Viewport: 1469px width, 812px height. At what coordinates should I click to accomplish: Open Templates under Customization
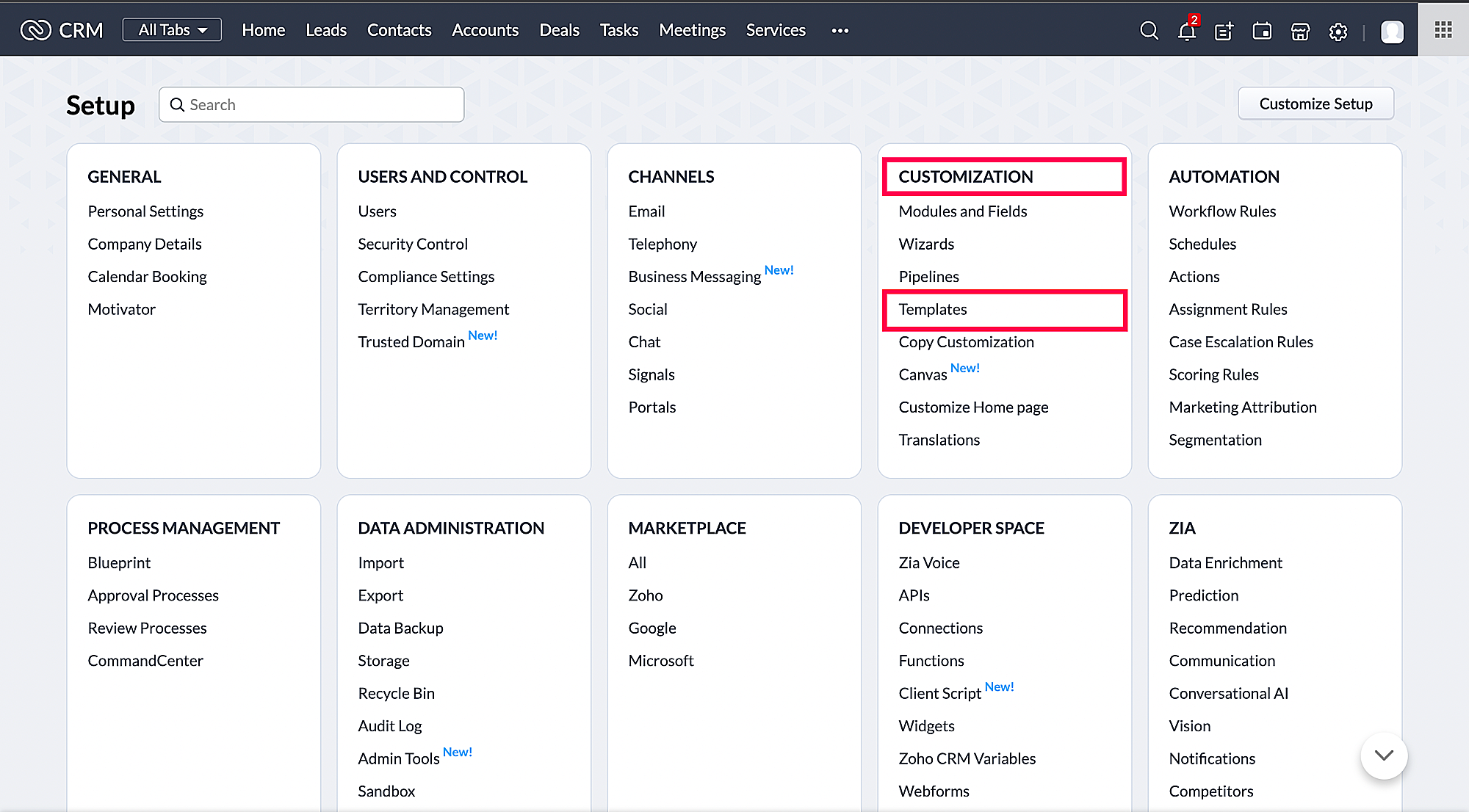click(933, 309)
